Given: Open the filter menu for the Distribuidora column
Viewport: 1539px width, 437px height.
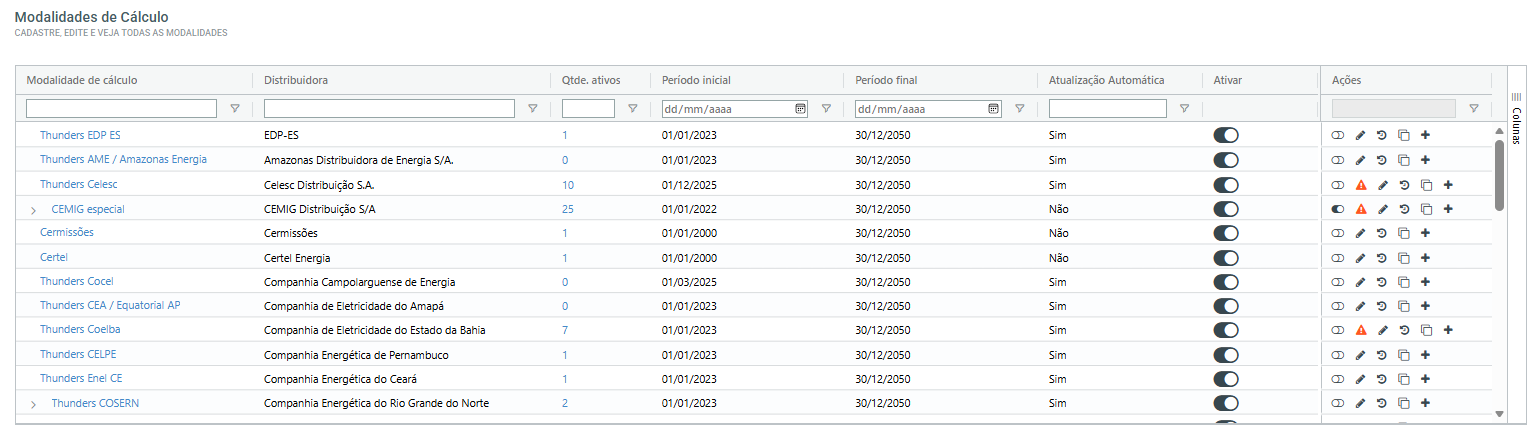Looking at the screenshot, I should click(x=533, y=109).
